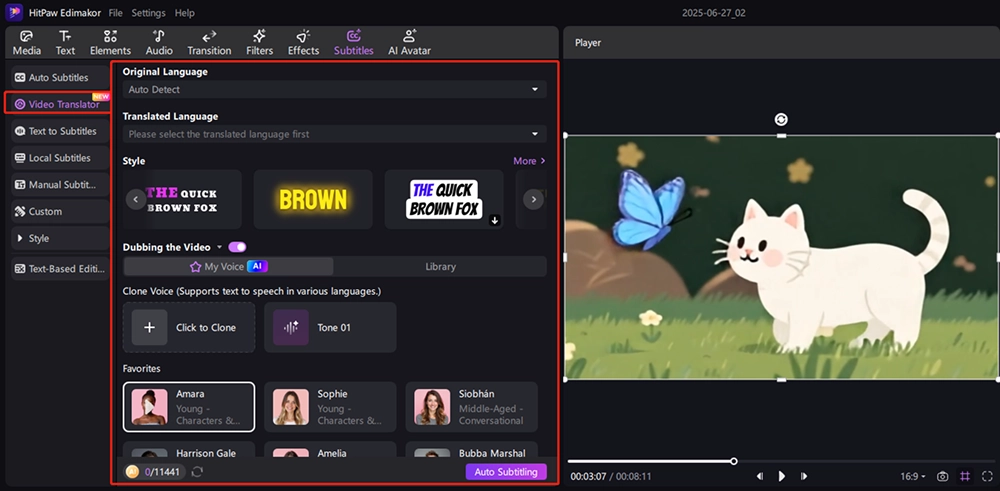Click the HitPaw Edimakor logo icon
This screenshot has height=491, width=1000.
click(14, 12)
